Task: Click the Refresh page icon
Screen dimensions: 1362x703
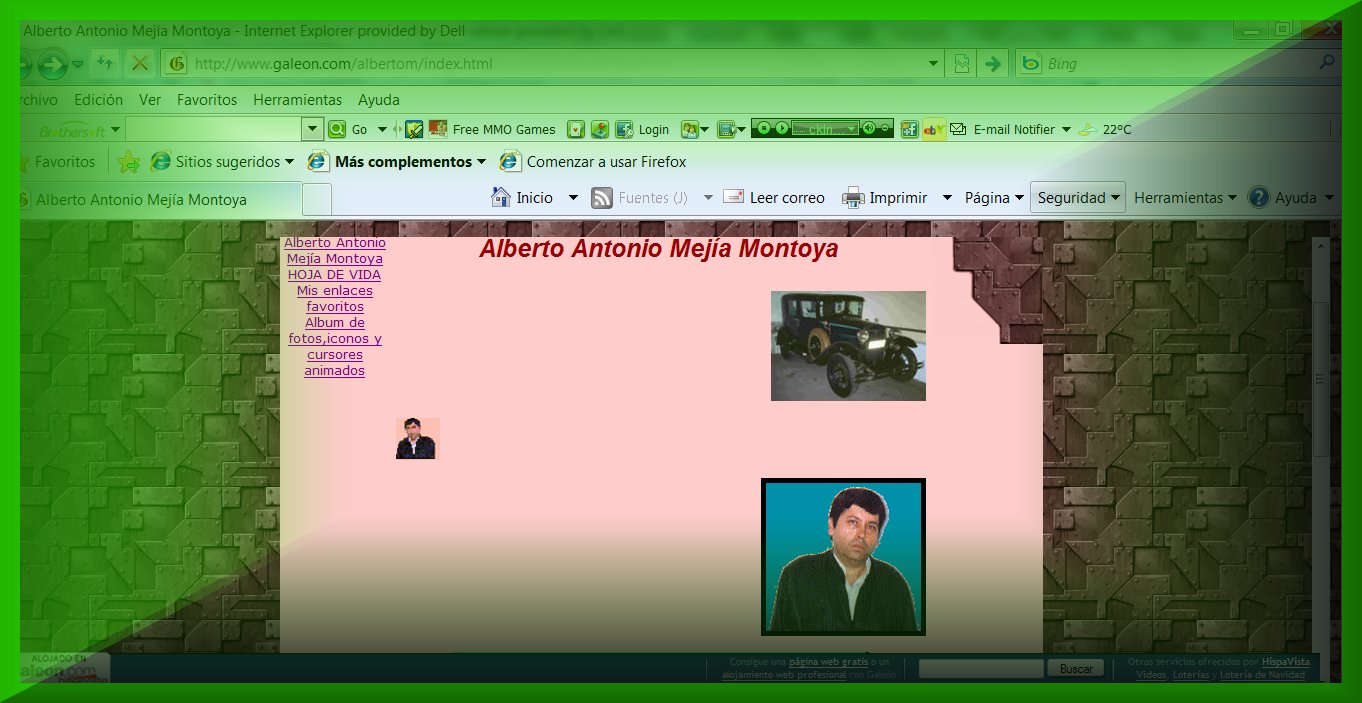Action: 105,63
